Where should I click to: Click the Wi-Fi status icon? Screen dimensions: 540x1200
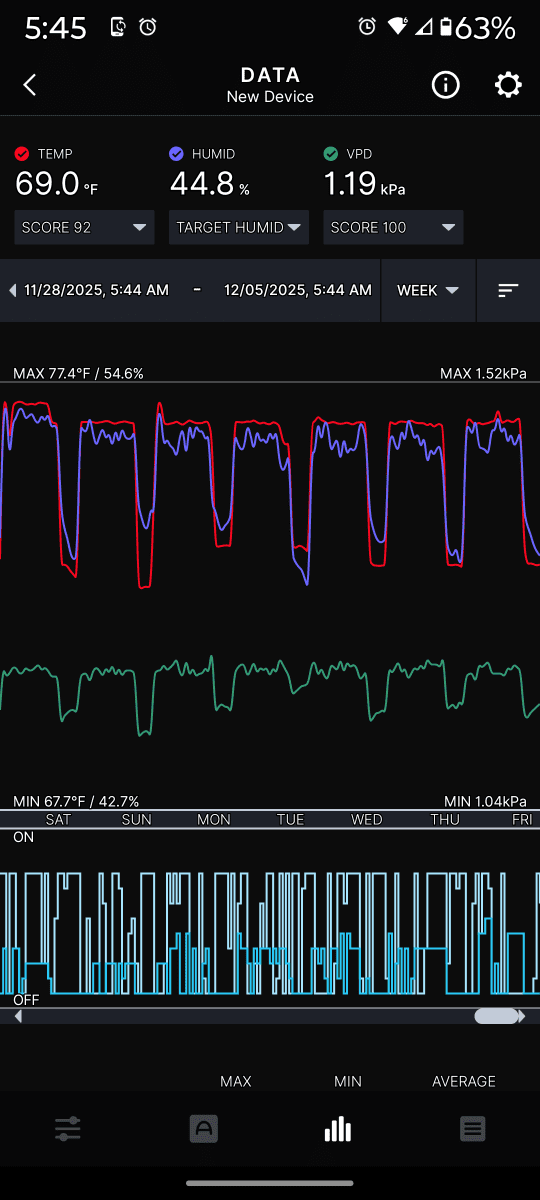pyautogui.click(x=398, y=28)
